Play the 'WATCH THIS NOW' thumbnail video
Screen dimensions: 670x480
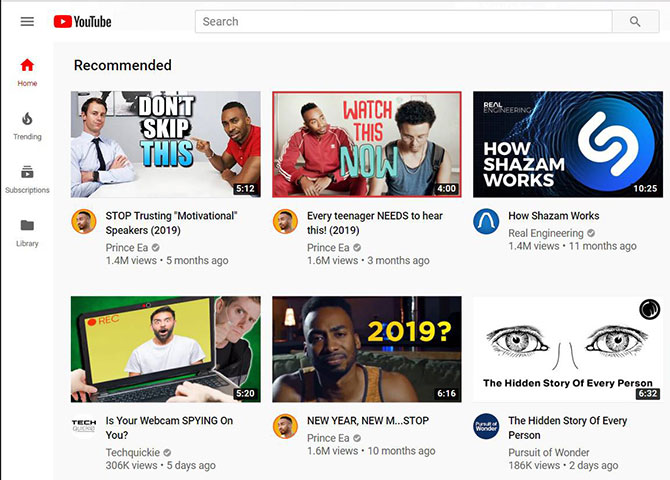367,144
